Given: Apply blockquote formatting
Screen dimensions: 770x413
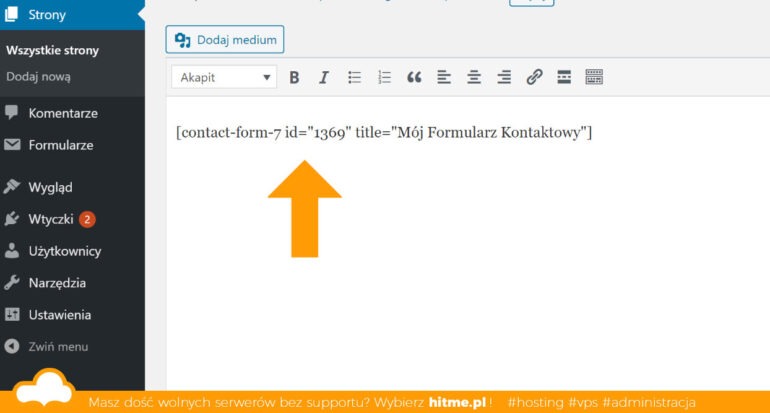Looking at the screenshot, I should 414,77.
